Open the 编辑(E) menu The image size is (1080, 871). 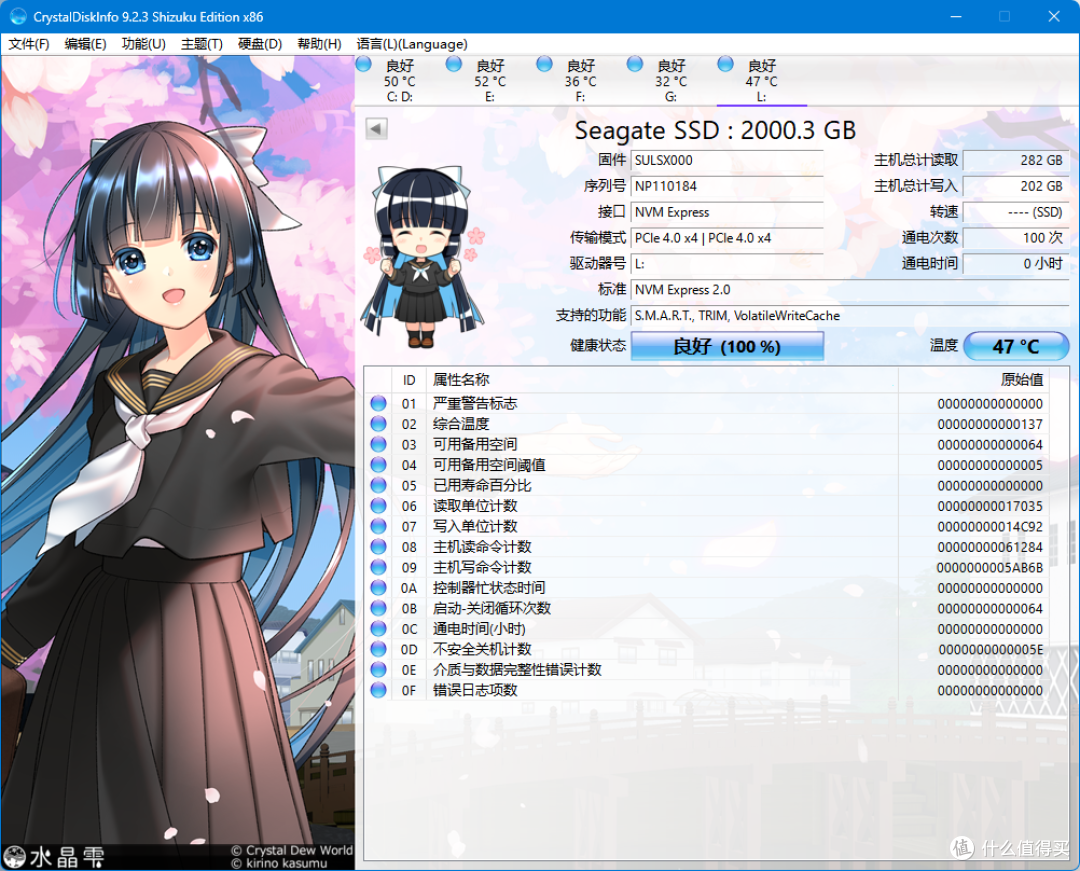pyautogui.click(x=85, y=44)
